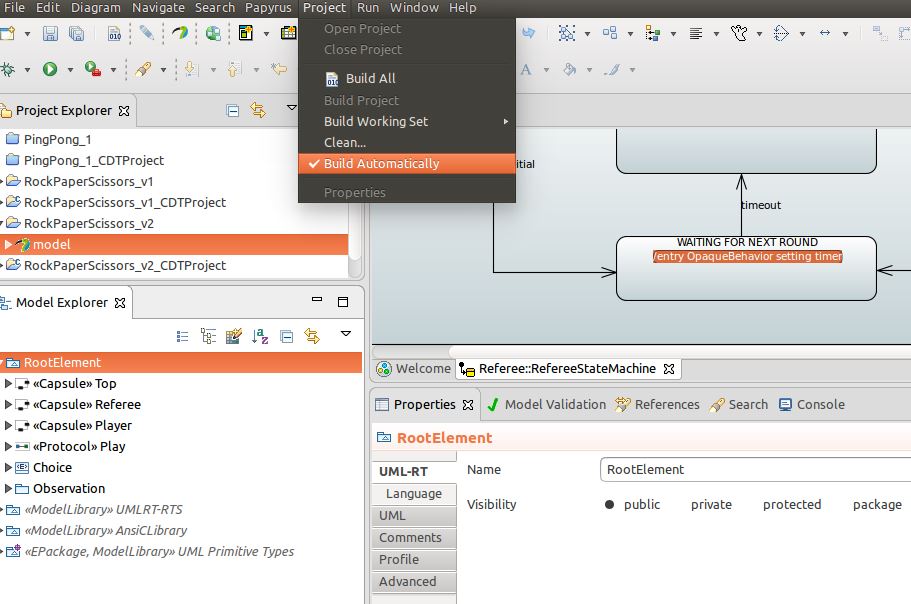Image resolution: width=911 pixels, height=604 pixels.
Task: Click the green Run play icon
Action: [x=50, y=69]
